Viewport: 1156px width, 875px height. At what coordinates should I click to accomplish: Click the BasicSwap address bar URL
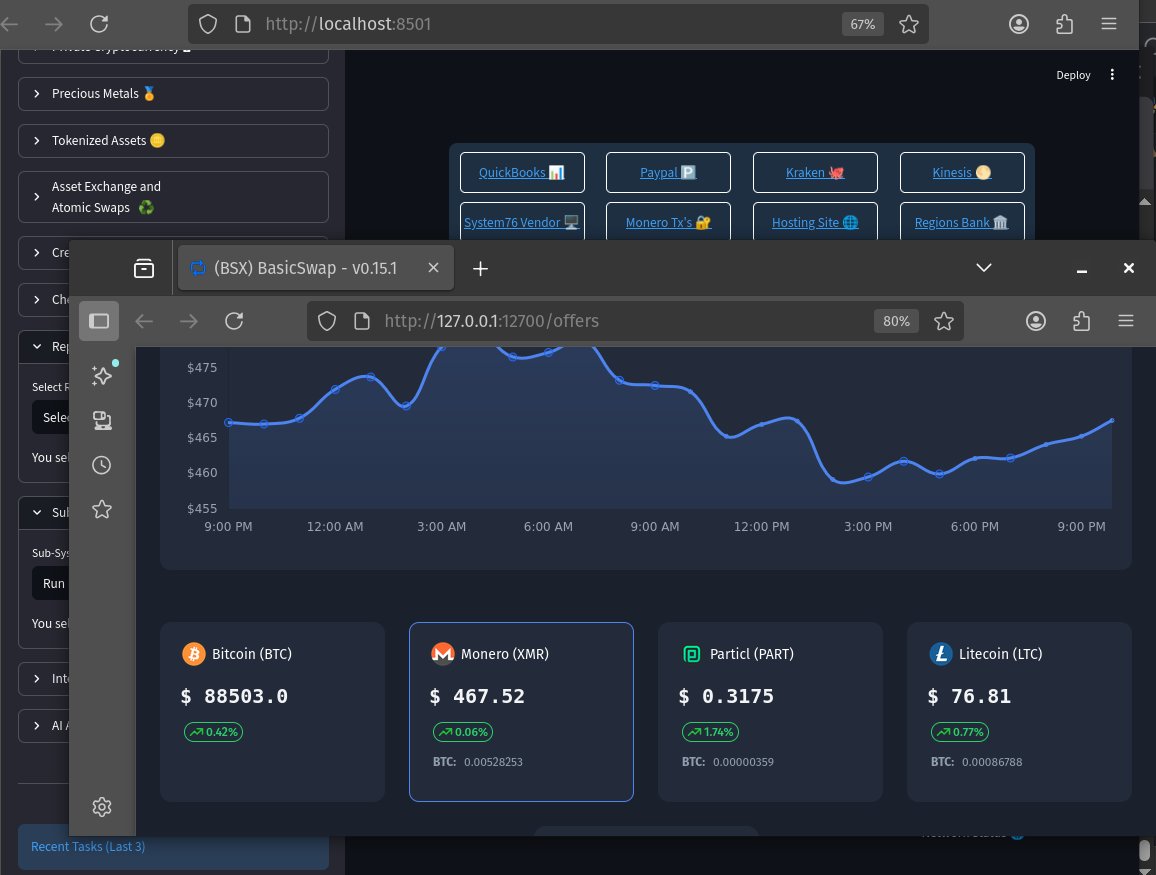tap(600, 321)
